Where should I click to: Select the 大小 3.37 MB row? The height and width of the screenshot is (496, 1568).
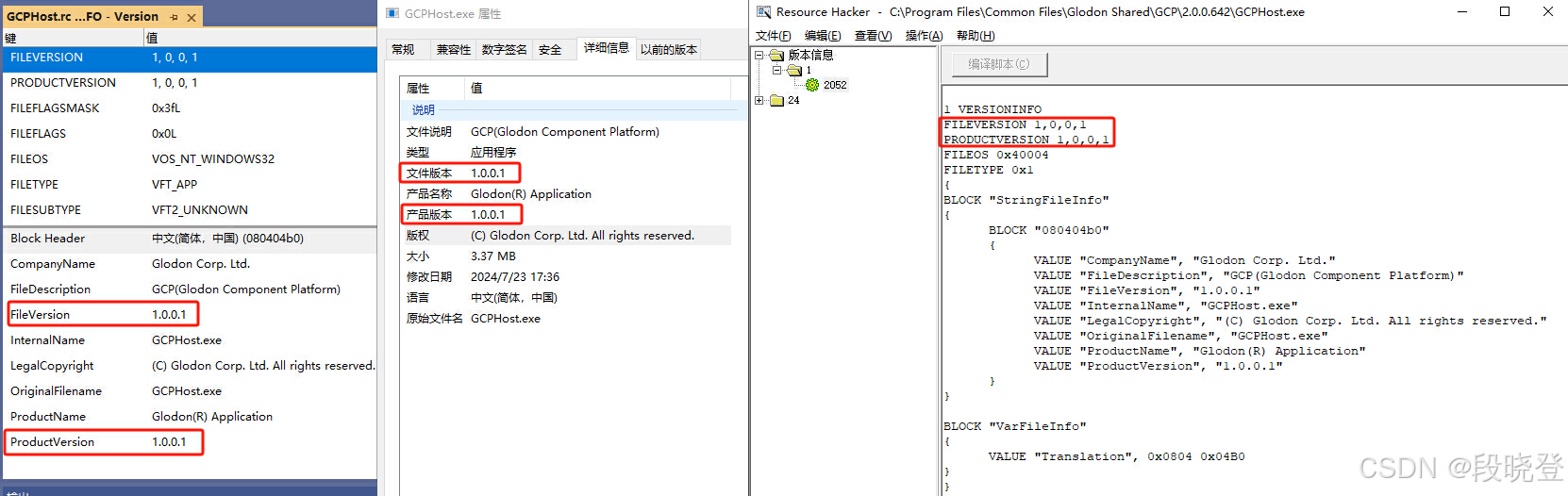tap(566, 256)
